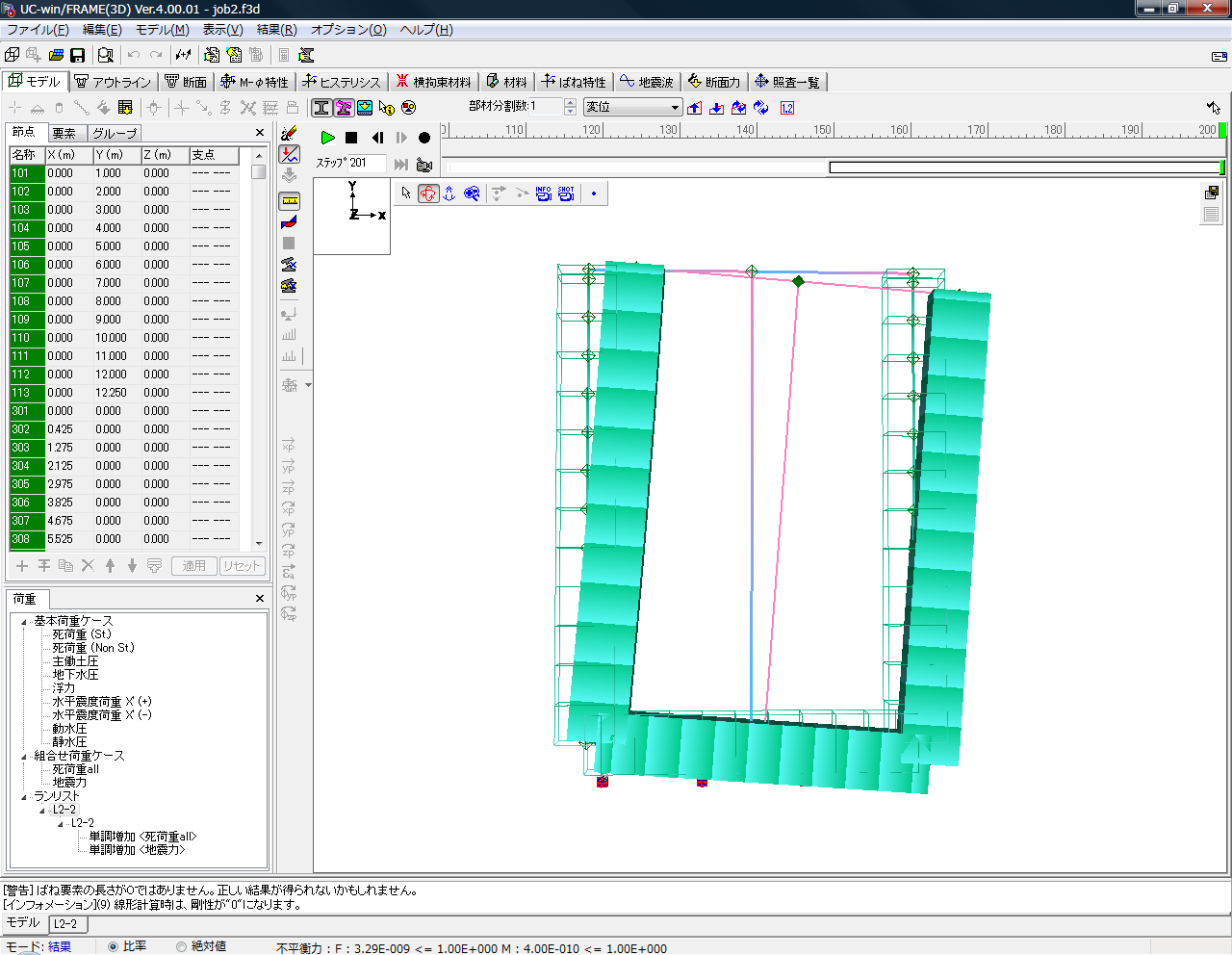Toggle the ruler display button in vertical toolbar
Viewport: 1232px width, 955px height.
pos(290,201)
